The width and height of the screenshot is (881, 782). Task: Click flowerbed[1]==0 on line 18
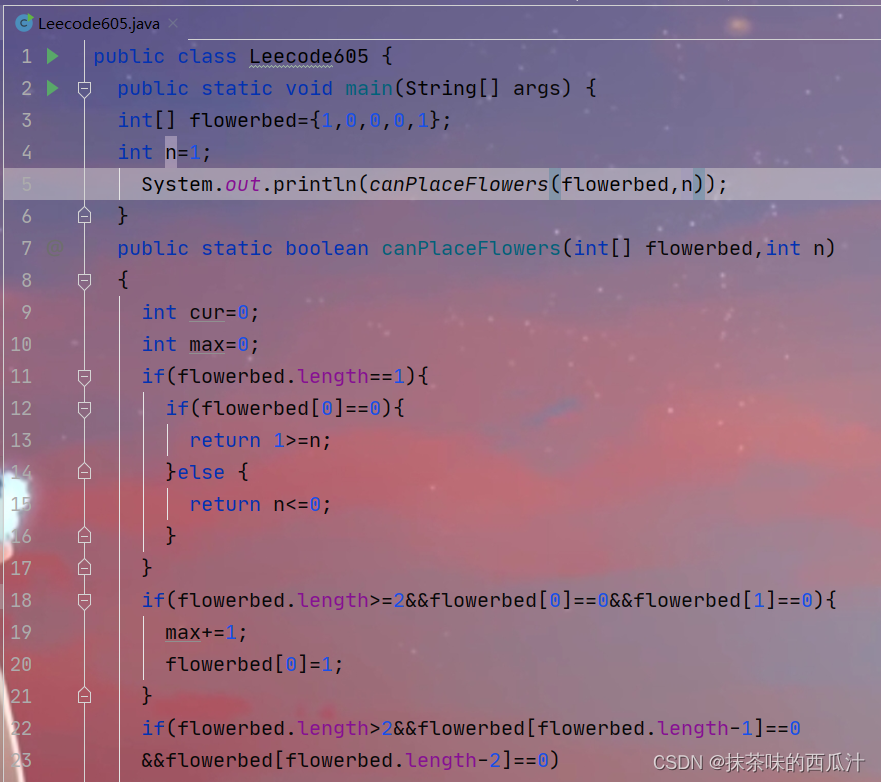(723, 601)
